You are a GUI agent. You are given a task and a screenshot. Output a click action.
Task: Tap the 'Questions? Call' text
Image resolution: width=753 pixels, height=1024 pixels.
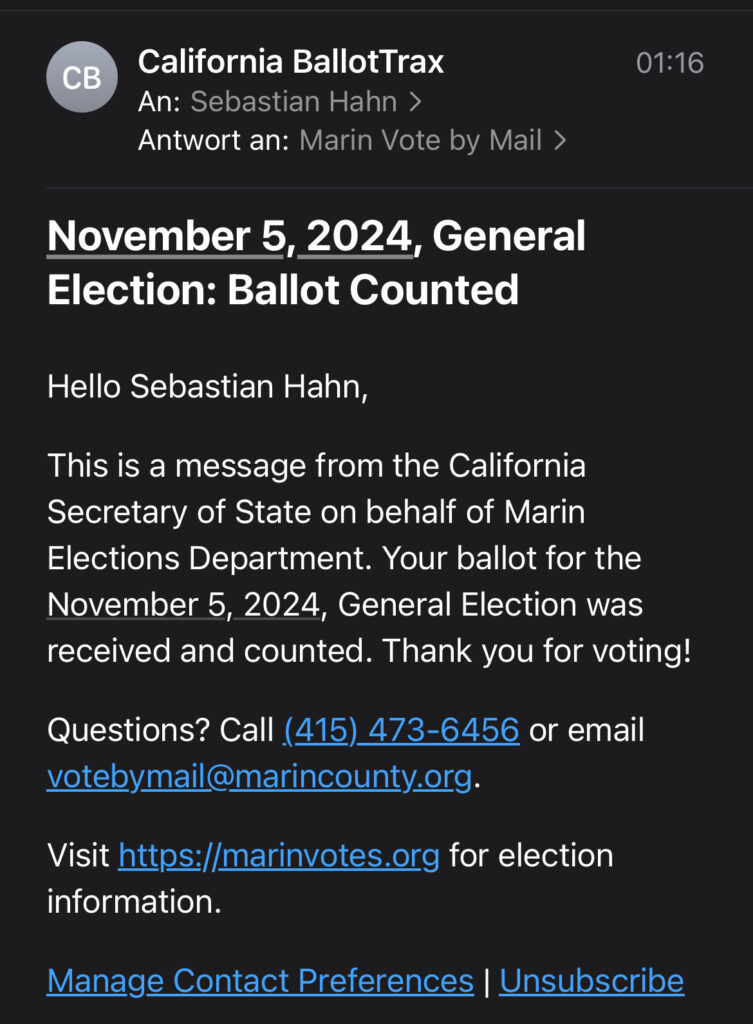pos(160,730)
